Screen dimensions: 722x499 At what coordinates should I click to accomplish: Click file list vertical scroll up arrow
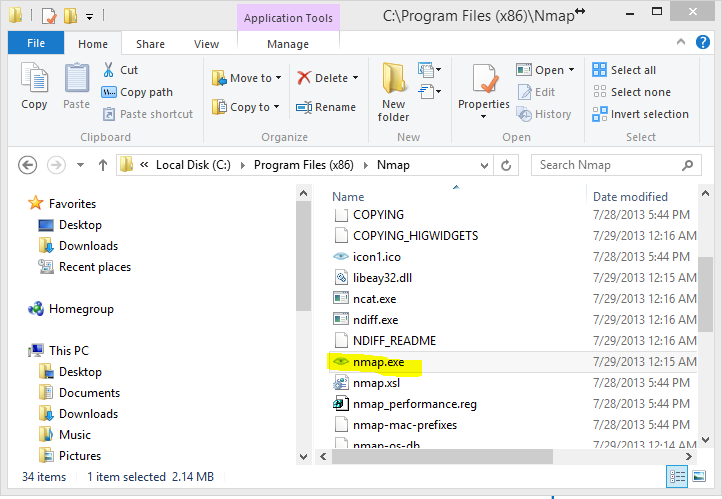705,193
